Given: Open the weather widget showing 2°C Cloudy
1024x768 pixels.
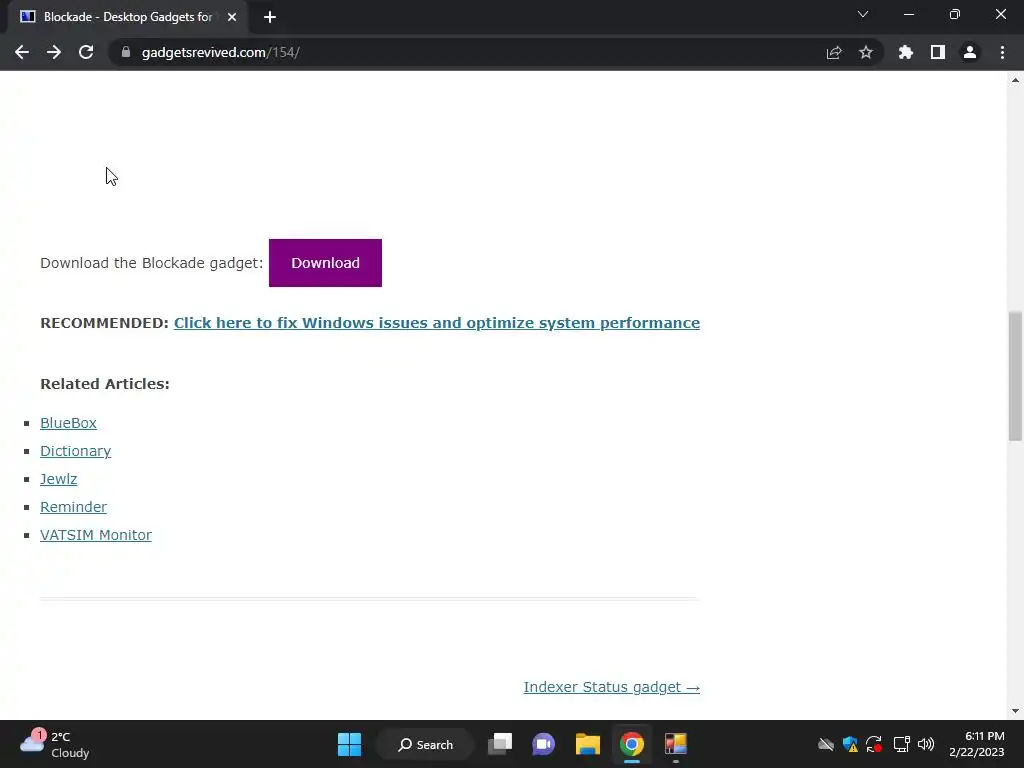Looking at the screenshot, I should pyautogui.click(x=55, y=744).
